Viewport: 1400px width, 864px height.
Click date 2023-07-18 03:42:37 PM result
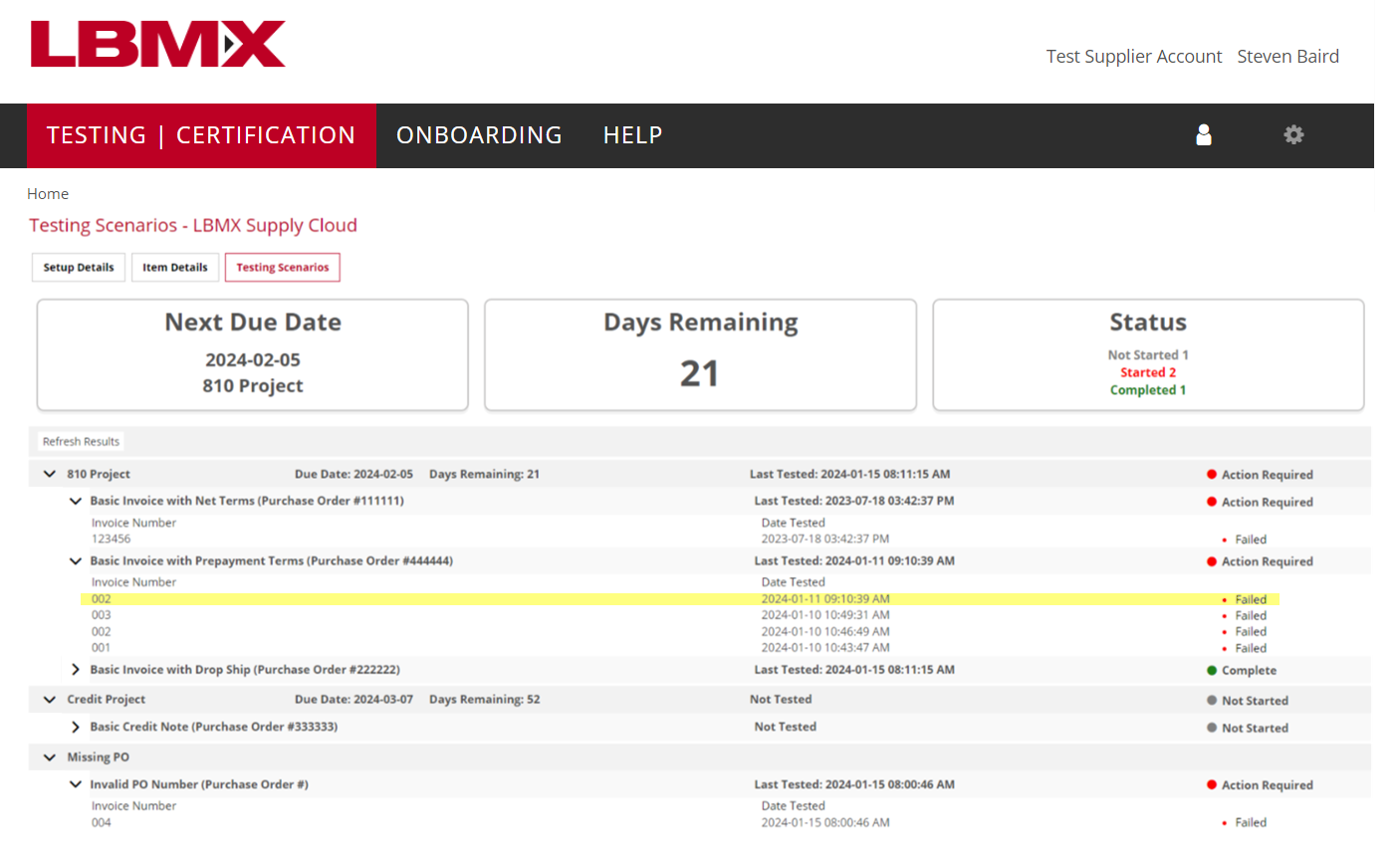pyautogui.click(x=825, y=539)
